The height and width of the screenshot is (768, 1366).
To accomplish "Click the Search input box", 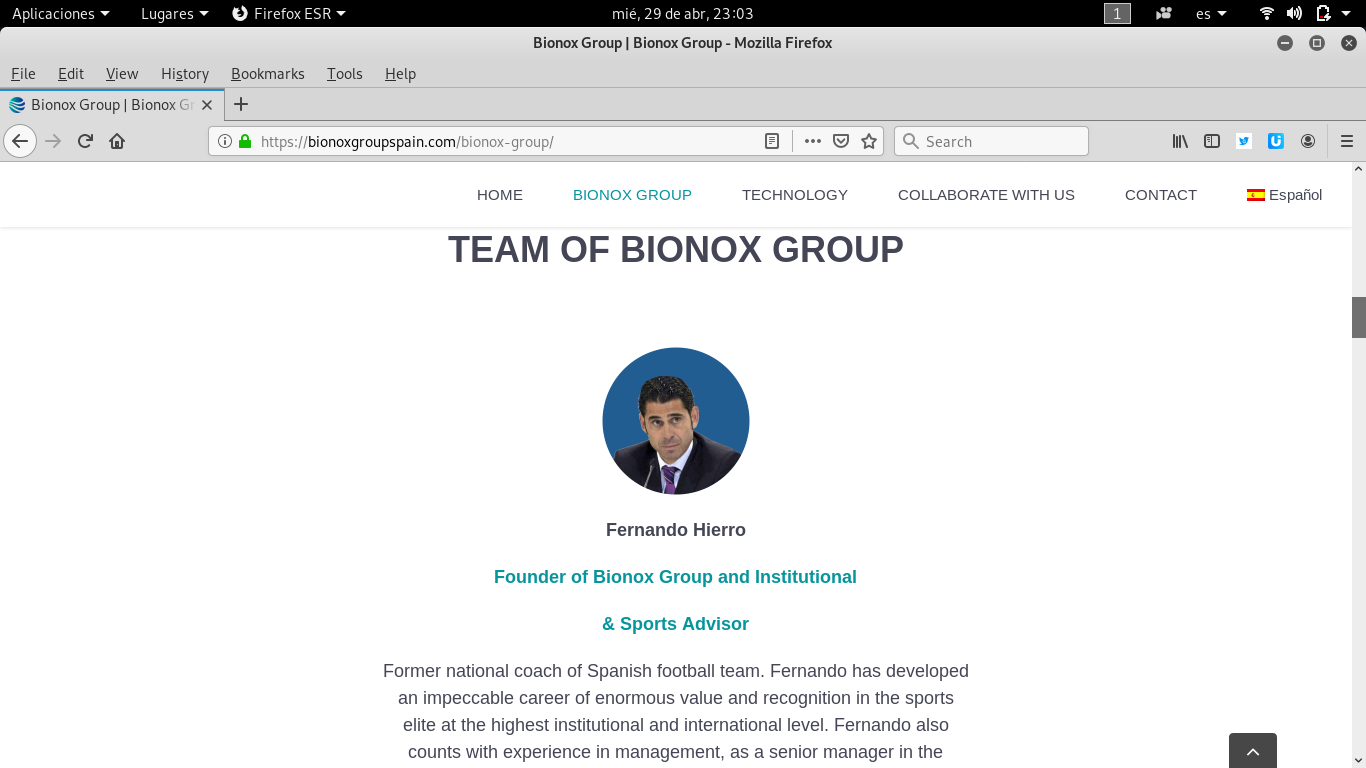I will pyautogui.click(x=991, y=141).
